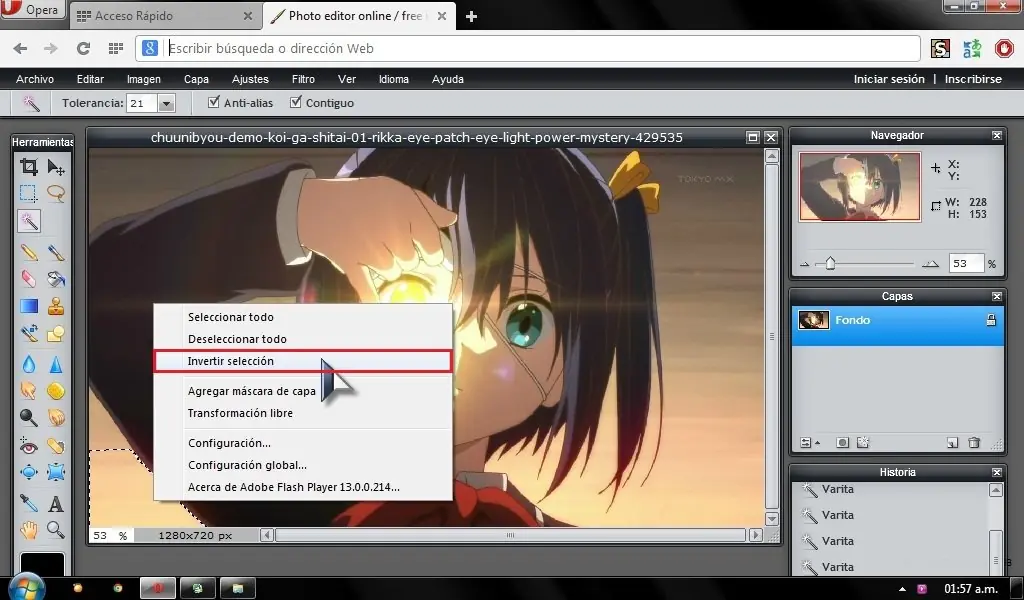This screenshot has height=600, width=1024.
Task: Click add layer mask icon in Capas
Action: pos(842,443)
